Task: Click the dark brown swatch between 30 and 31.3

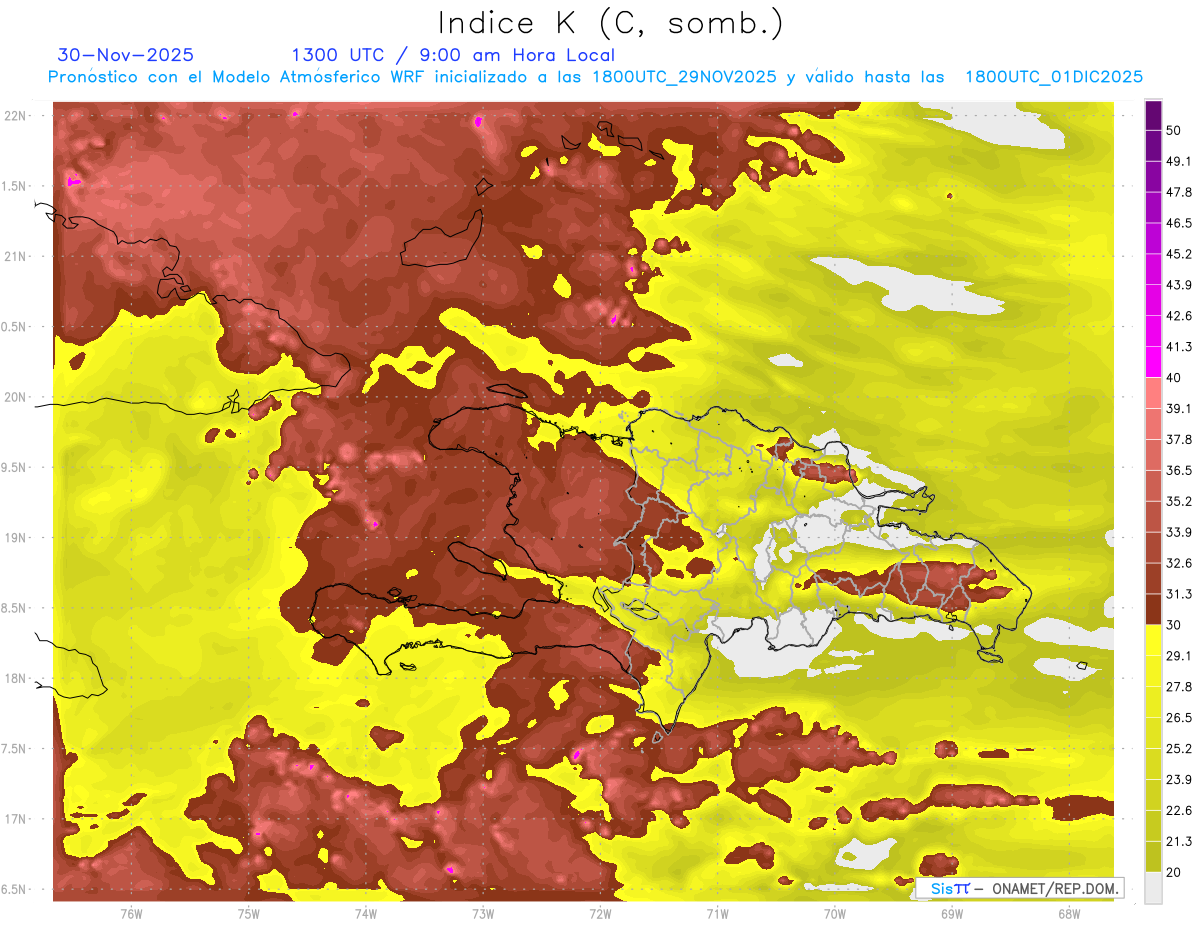Action: pos(1153,610)
